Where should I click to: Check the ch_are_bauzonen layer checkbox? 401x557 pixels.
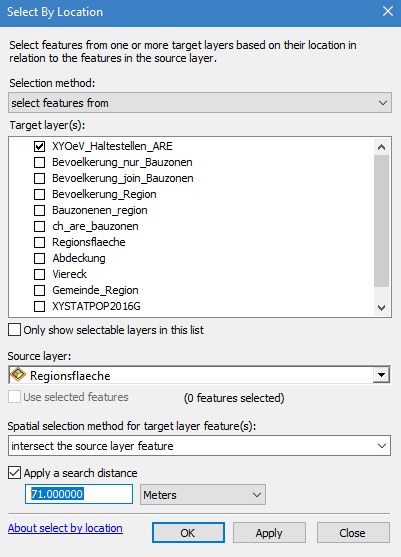39,226
